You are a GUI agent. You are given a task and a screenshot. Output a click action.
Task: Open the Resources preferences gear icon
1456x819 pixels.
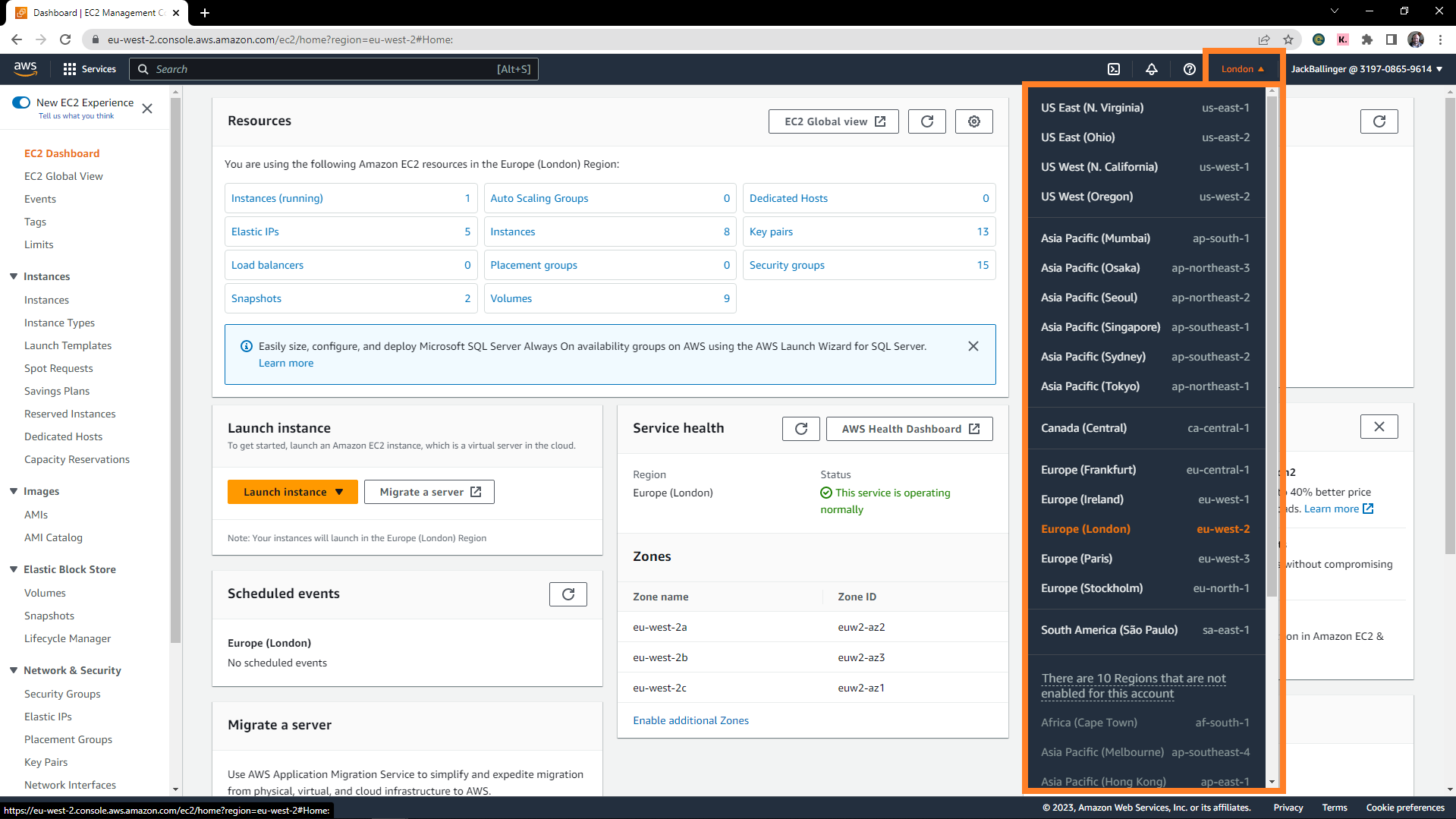[973, 121]
